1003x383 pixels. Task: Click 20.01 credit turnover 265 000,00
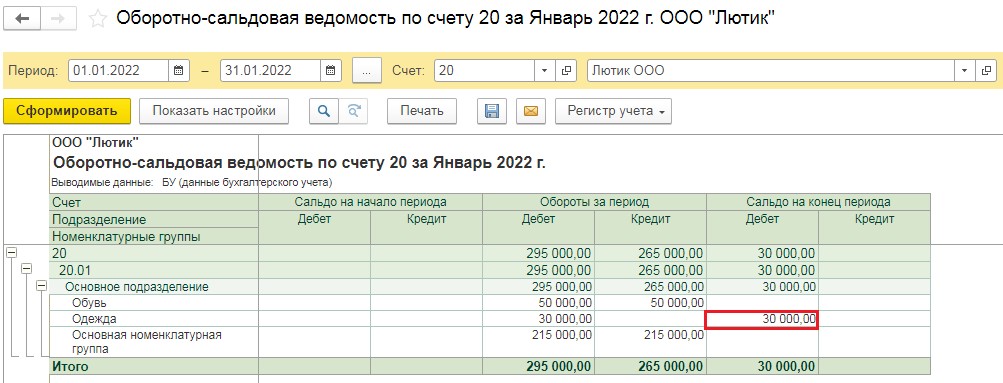click(650, 270)
